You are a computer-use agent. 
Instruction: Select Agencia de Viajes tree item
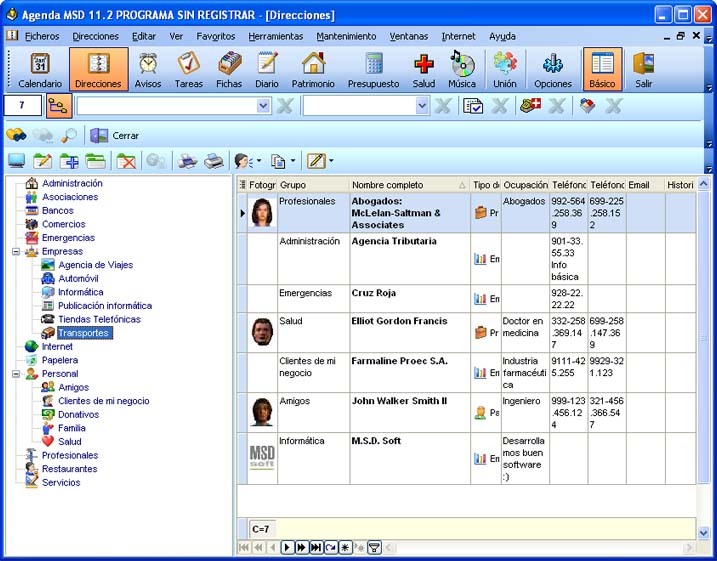(x=96, y=265)
